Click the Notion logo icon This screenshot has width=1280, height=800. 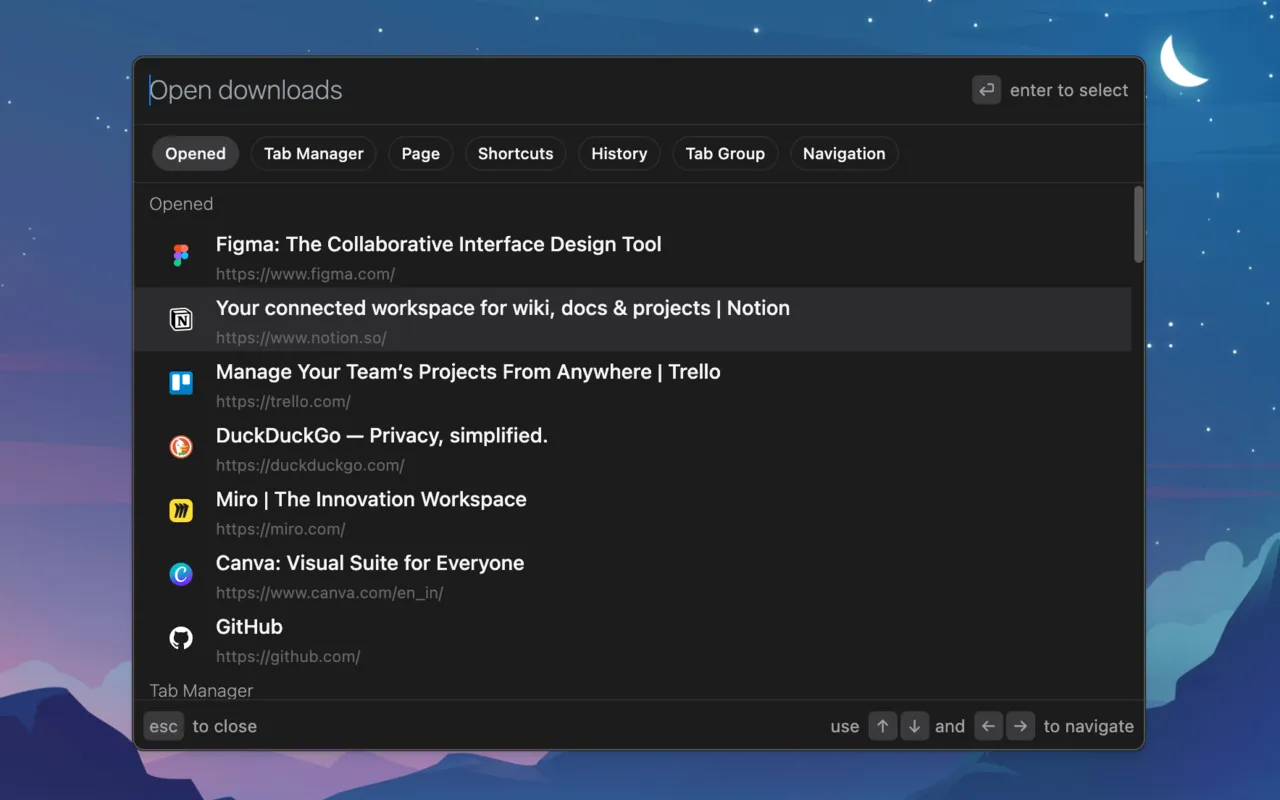(181, 320)
